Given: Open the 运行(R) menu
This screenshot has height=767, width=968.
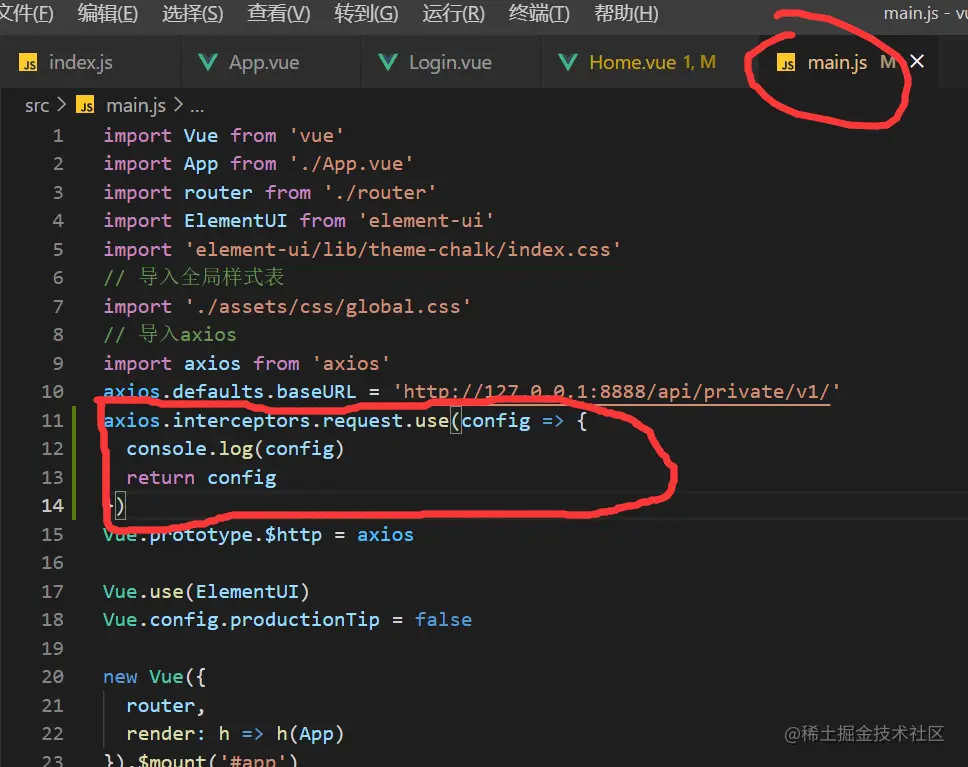Looking at the screenshot, I should point(453,13).
